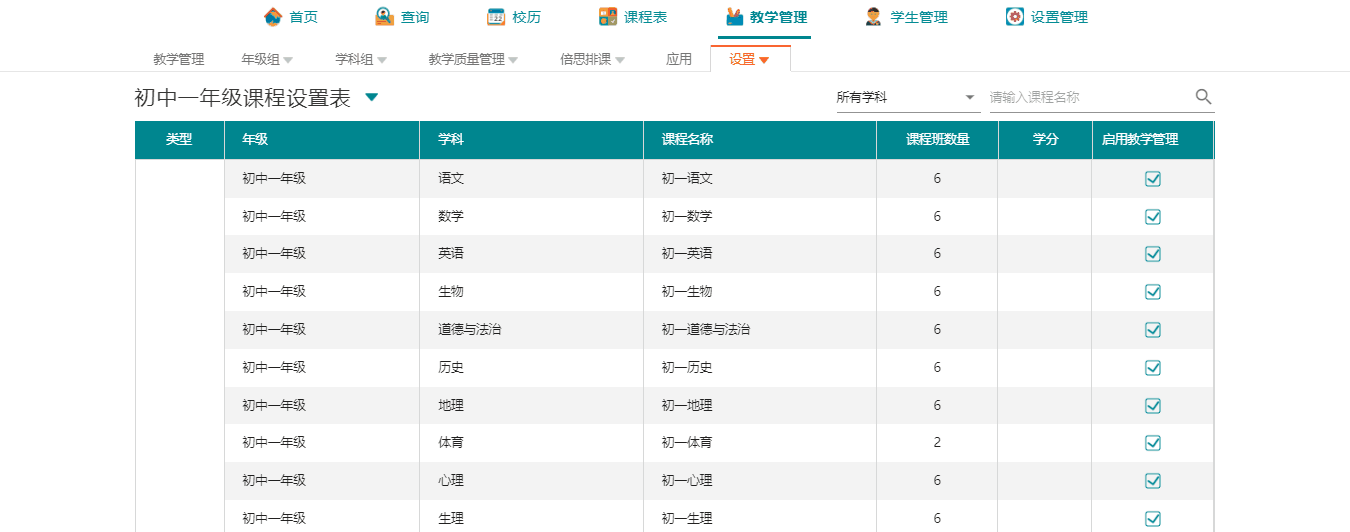Expand the 倍思排课 submenu
This screenshot has width=1350, height=532.
coord(592,59)
